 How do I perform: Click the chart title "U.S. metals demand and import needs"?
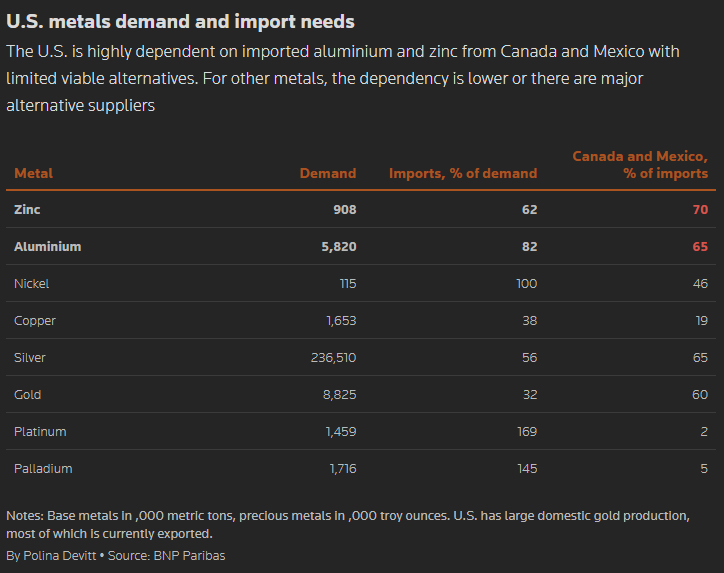click(180, 21)
